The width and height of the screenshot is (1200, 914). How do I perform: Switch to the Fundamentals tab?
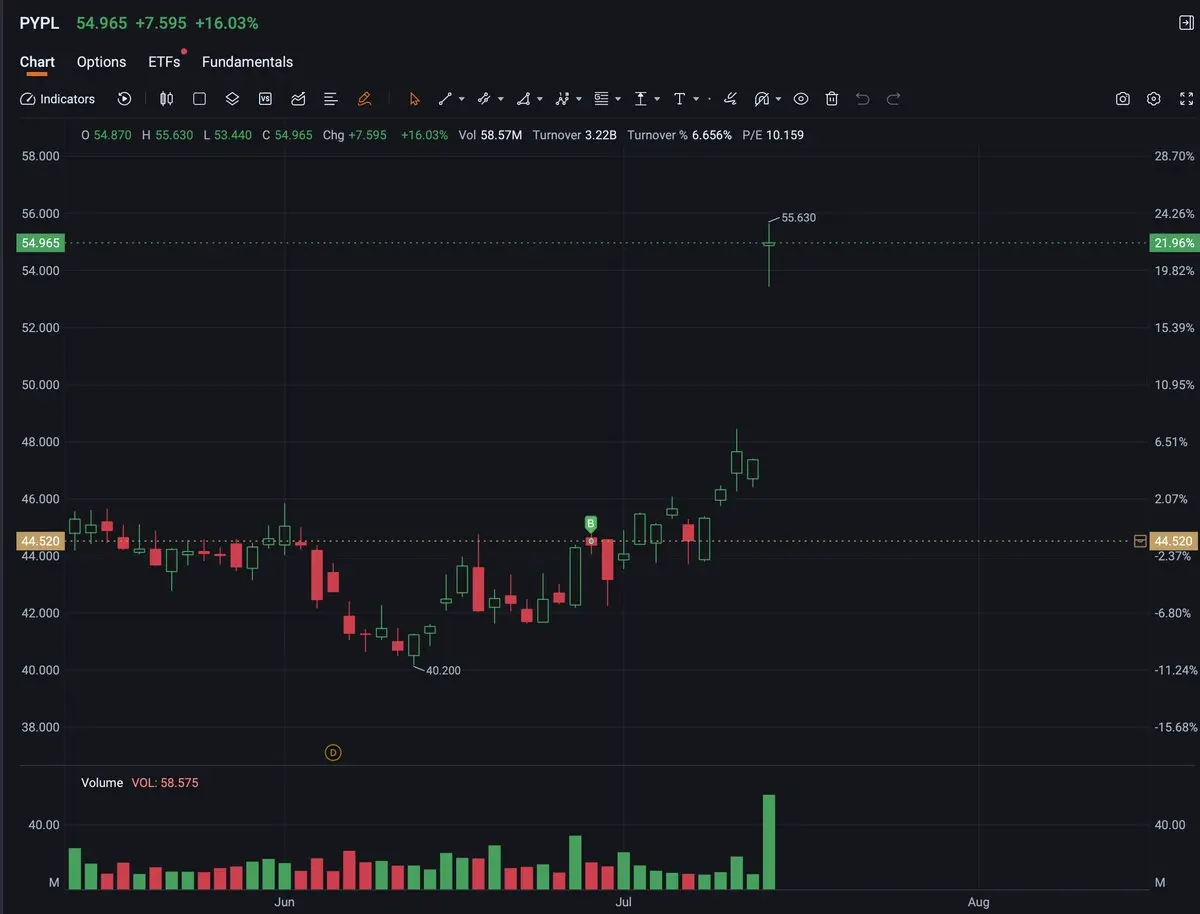247,62
